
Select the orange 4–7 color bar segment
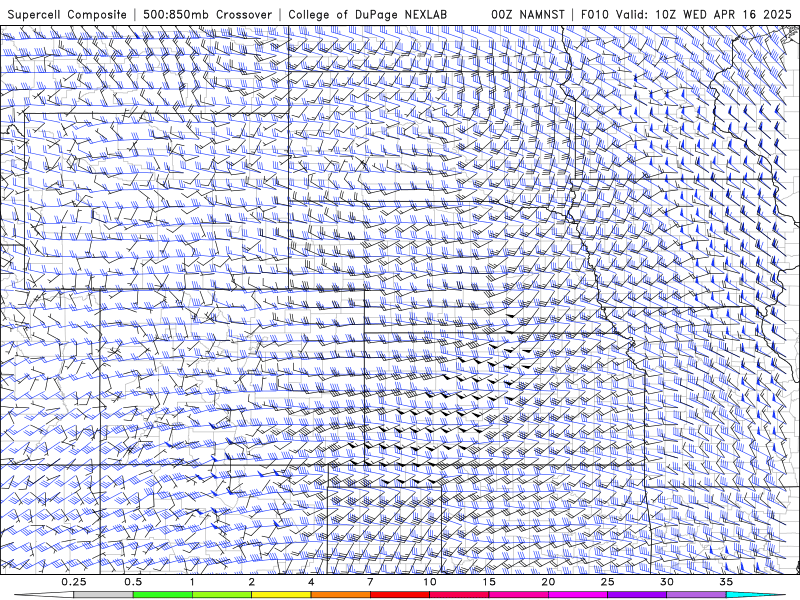(x=340, y=595)
